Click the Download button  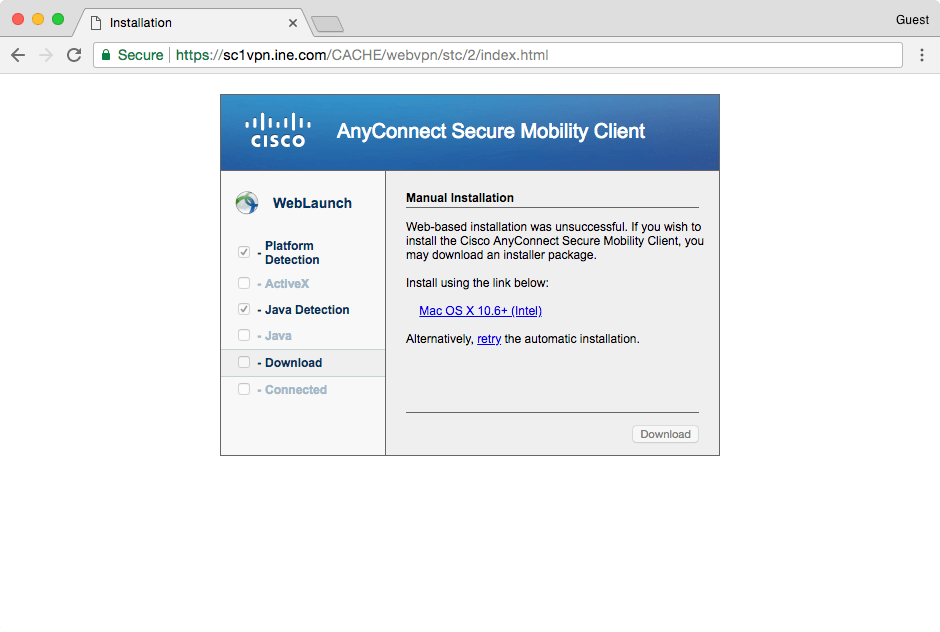click(x=664, y=433)
